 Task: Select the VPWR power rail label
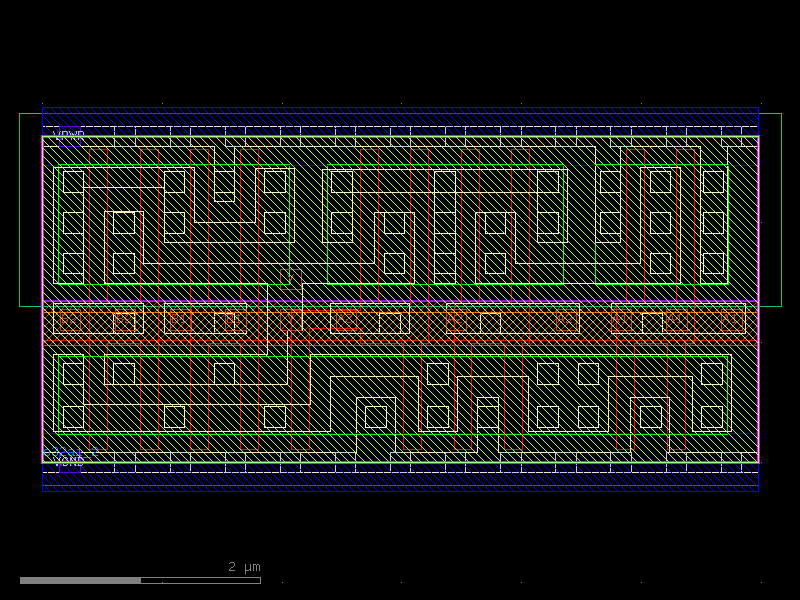click(67, 133)
